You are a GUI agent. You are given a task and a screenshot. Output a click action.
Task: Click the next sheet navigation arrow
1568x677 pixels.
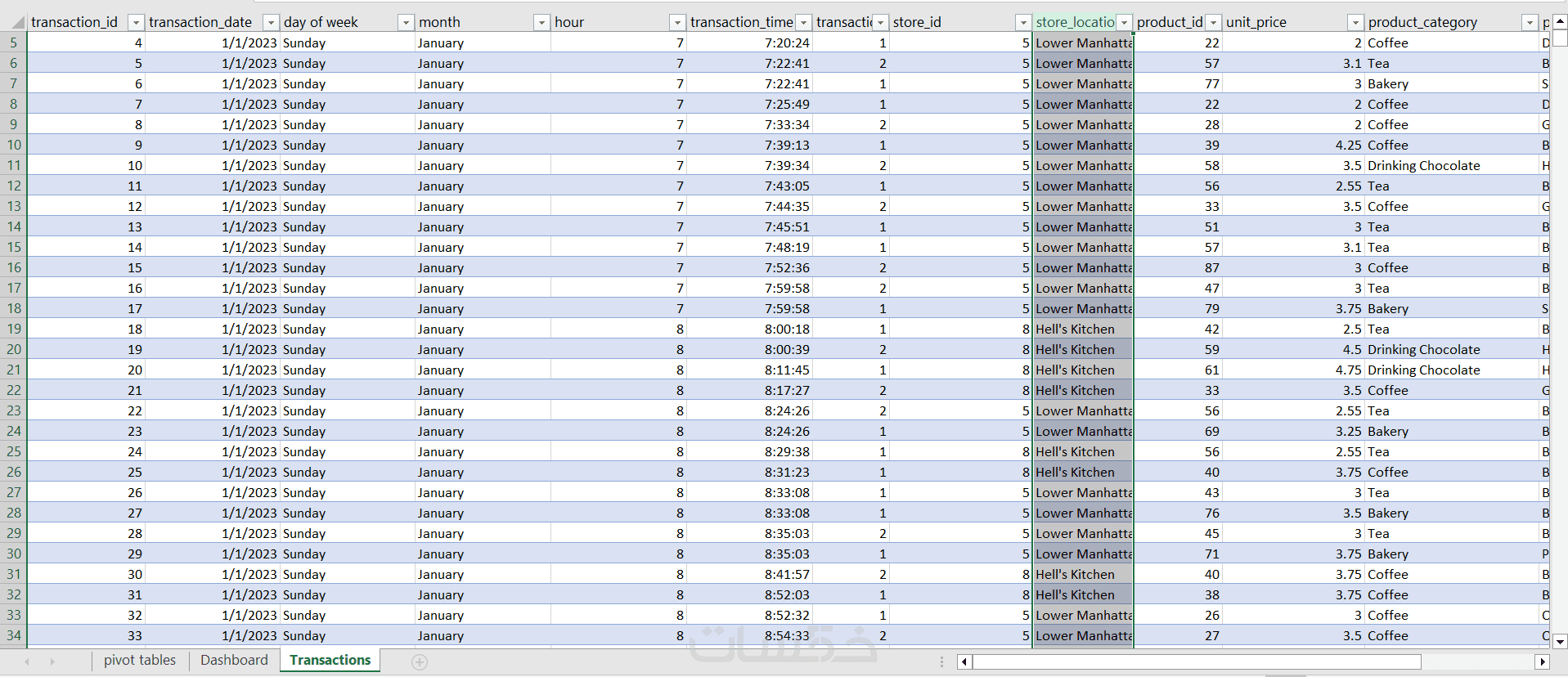point(52,661)
